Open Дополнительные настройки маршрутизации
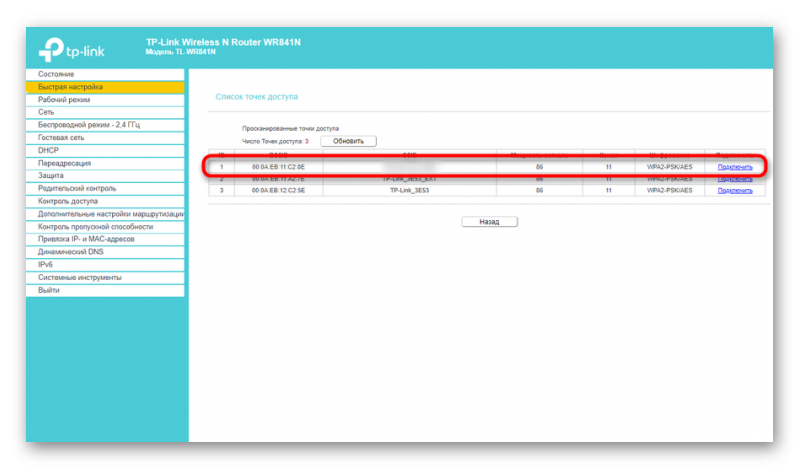Image resolution: width=800 pixels, height=469 pixels. pyautogui.click(x=105, y=214)
